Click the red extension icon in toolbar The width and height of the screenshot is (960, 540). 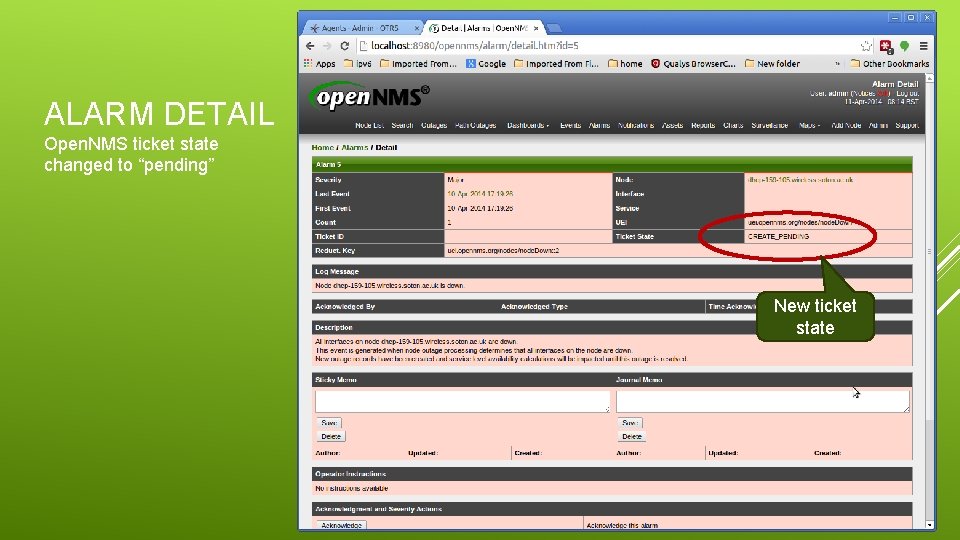886,46
